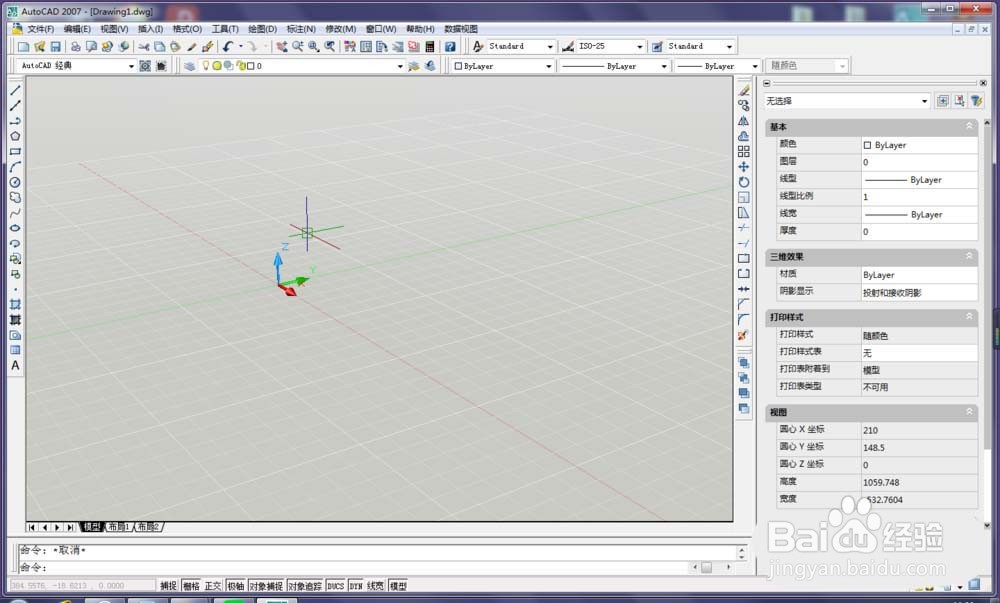Open the 文件(F) menu

[40, 29]
